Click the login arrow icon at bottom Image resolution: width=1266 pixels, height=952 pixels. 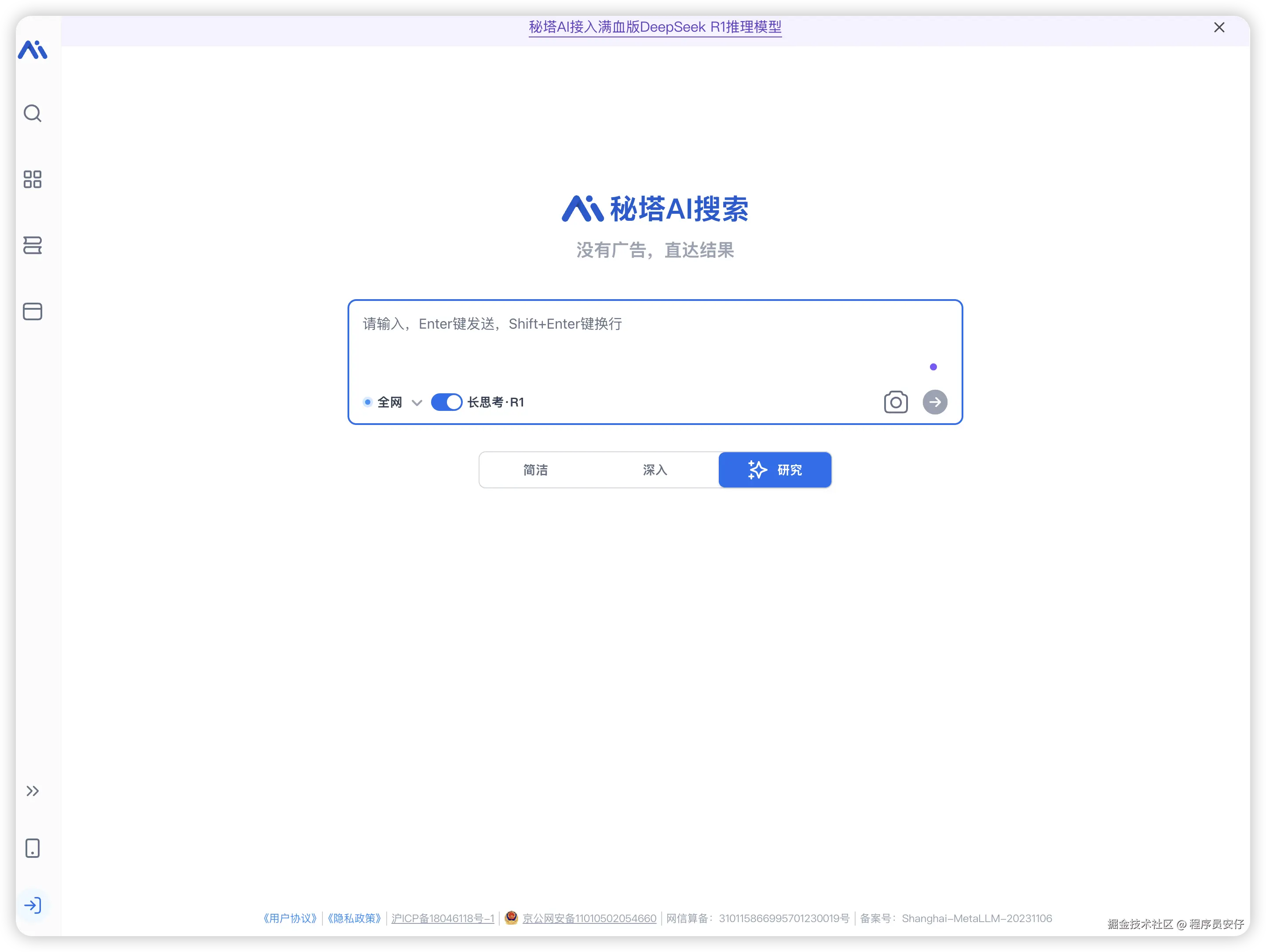tap(33, 905)
